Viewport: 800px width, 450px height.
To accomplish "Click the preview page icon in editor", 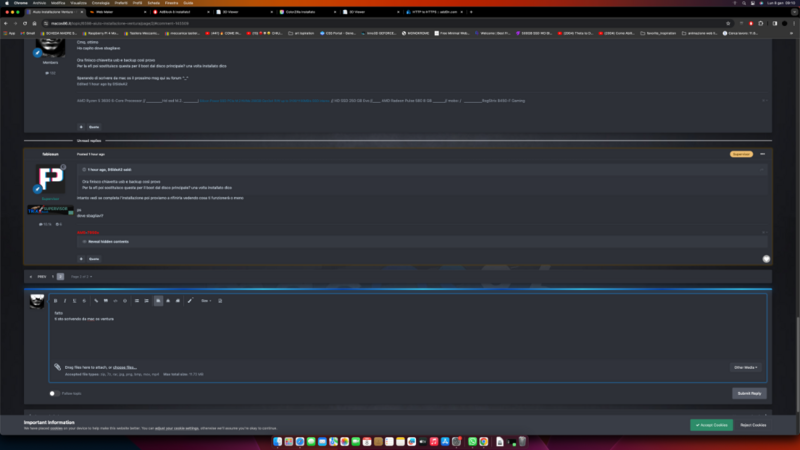I will click(220, 301).
